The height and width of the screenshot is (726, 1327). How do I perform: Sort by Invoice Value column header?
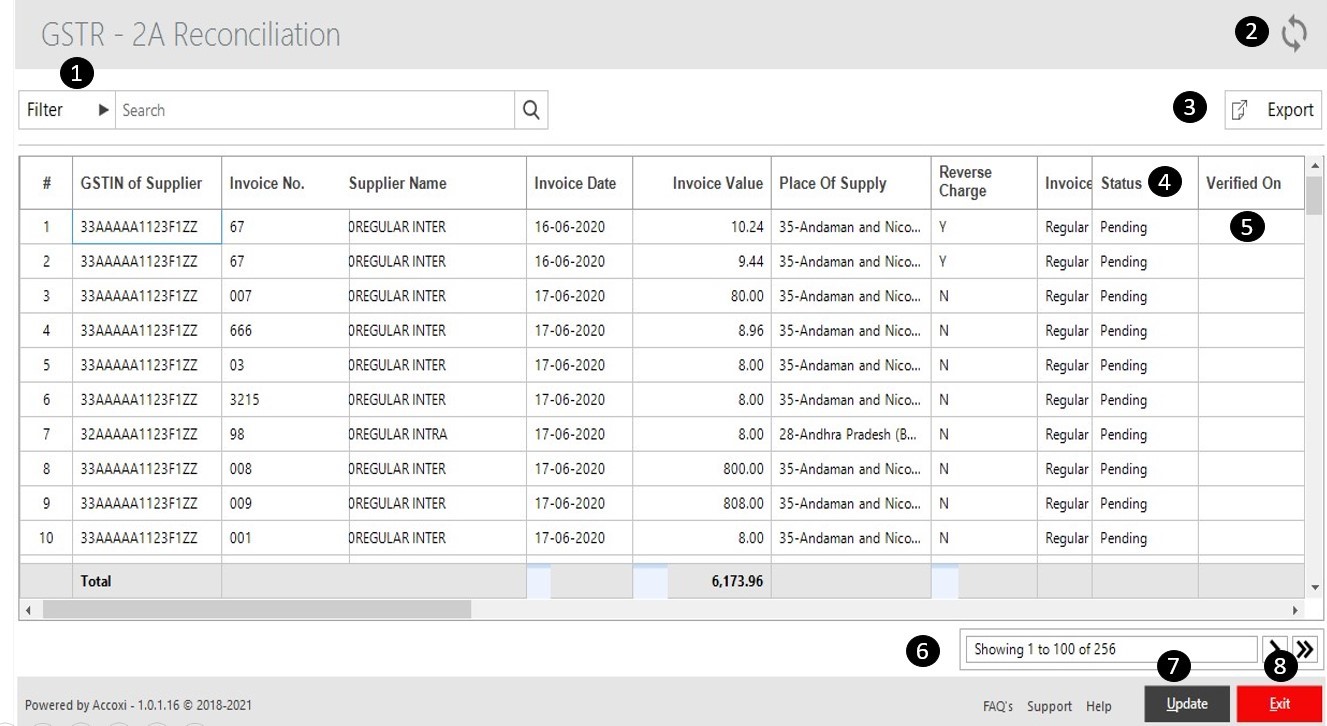717,183
